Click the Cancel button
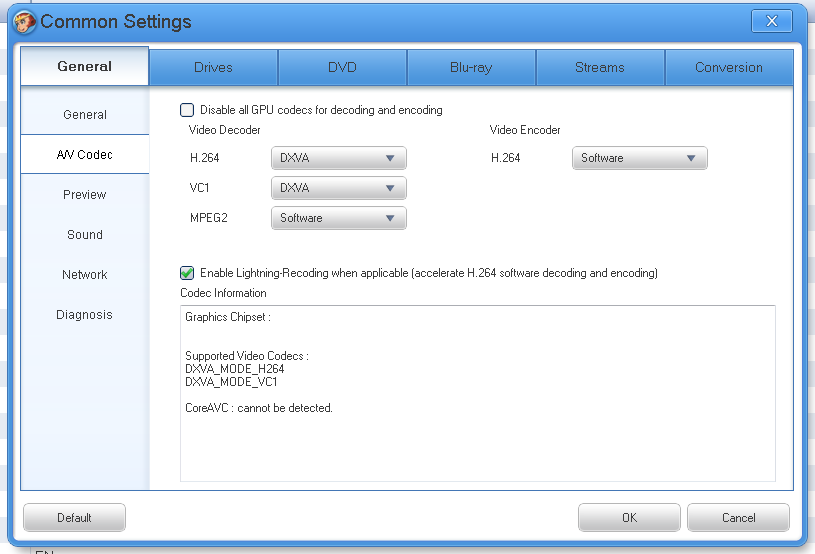Image resolution: width=815 pixels, height=554 pixels. (739, 518)
